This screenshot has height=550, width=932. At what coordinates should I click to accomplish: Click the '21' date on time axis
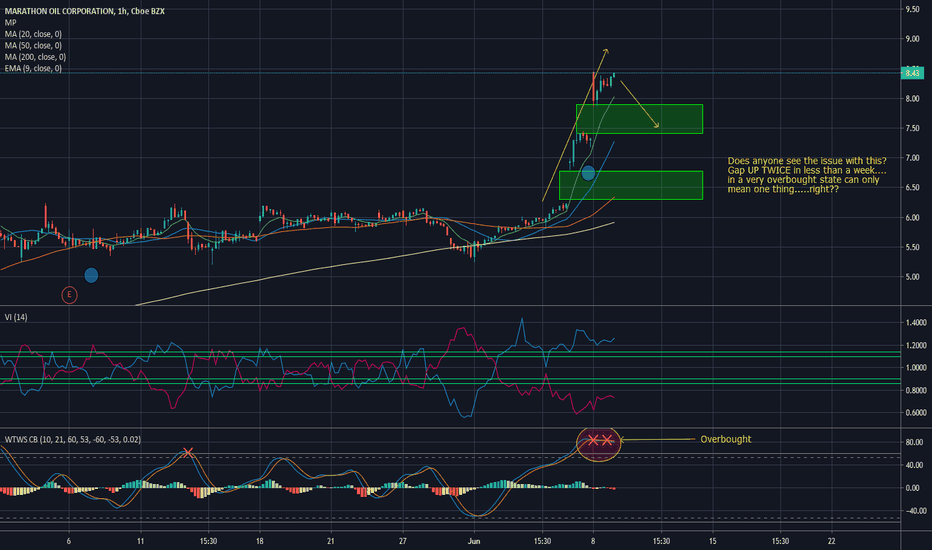coord(330,541)
